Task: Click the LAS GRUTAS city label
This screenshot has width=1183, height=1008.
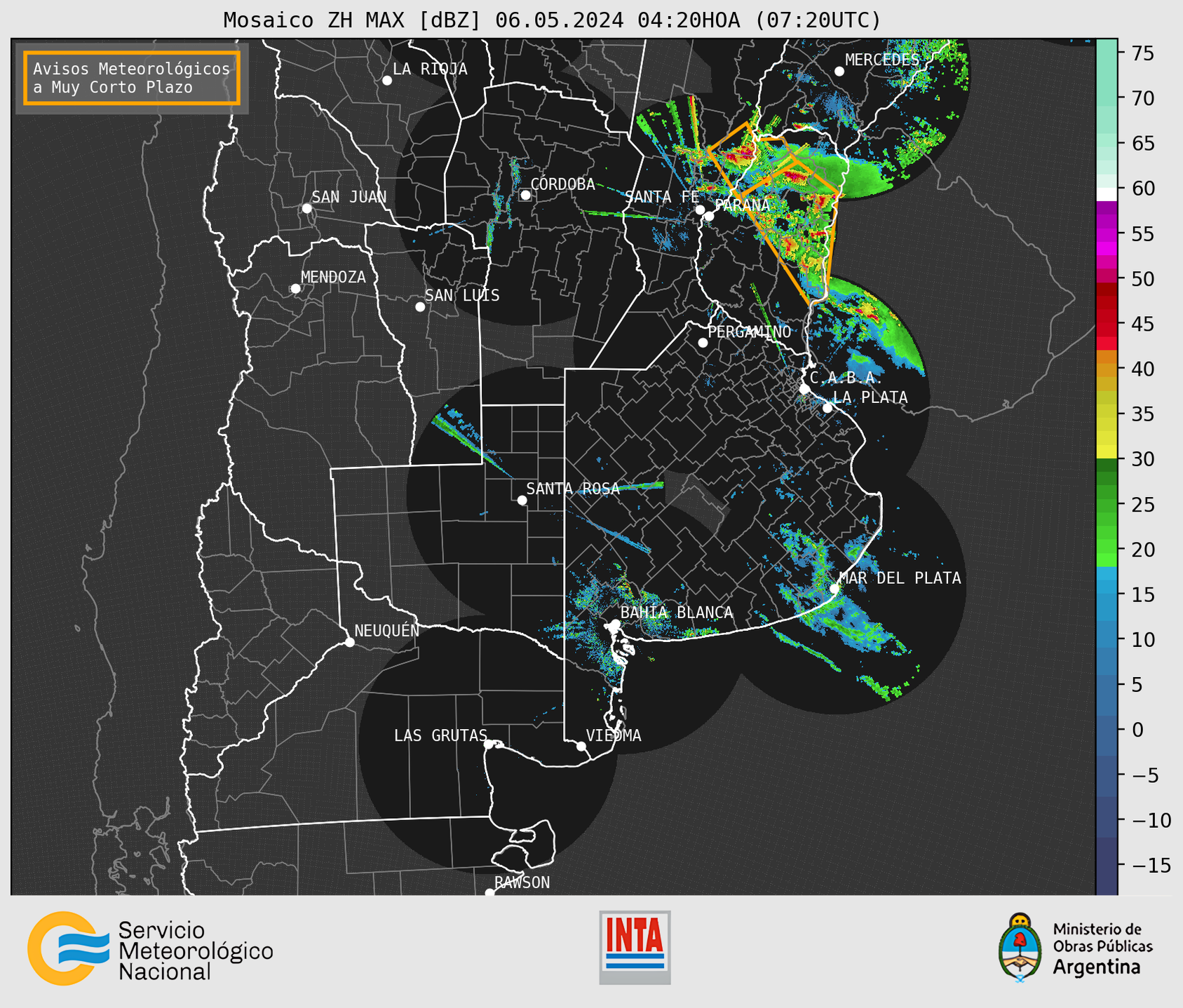Action: click(x=440, y=735)
